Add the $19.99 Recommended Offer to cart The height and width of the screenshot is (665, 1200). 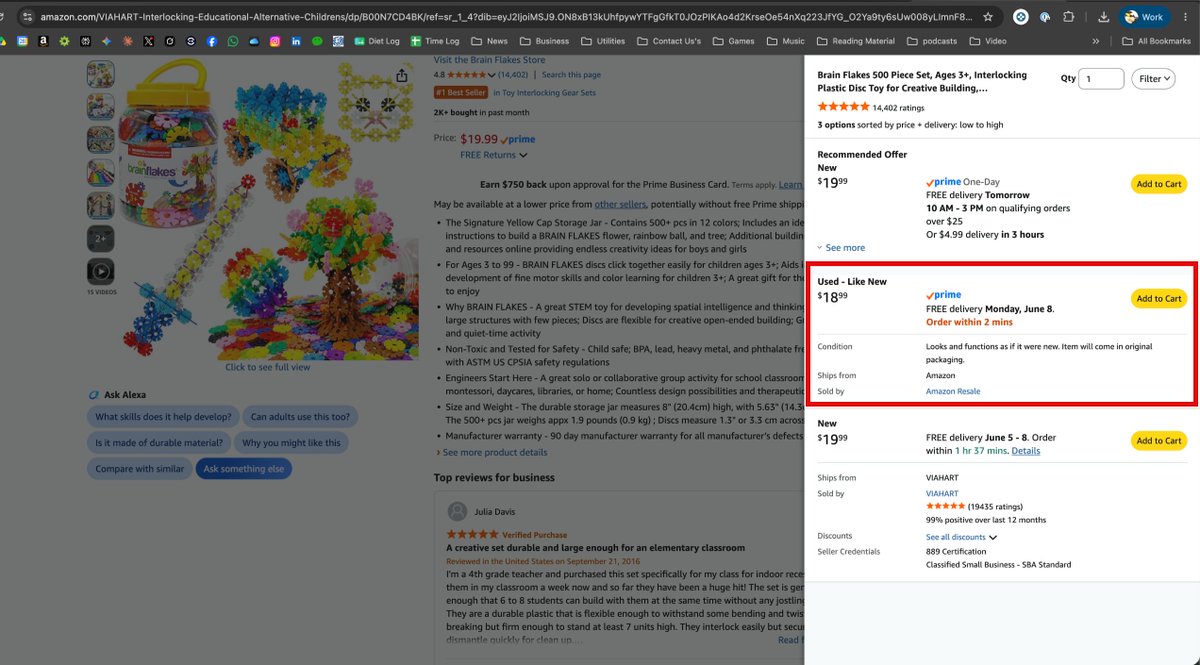click(x=1159, y=184)
